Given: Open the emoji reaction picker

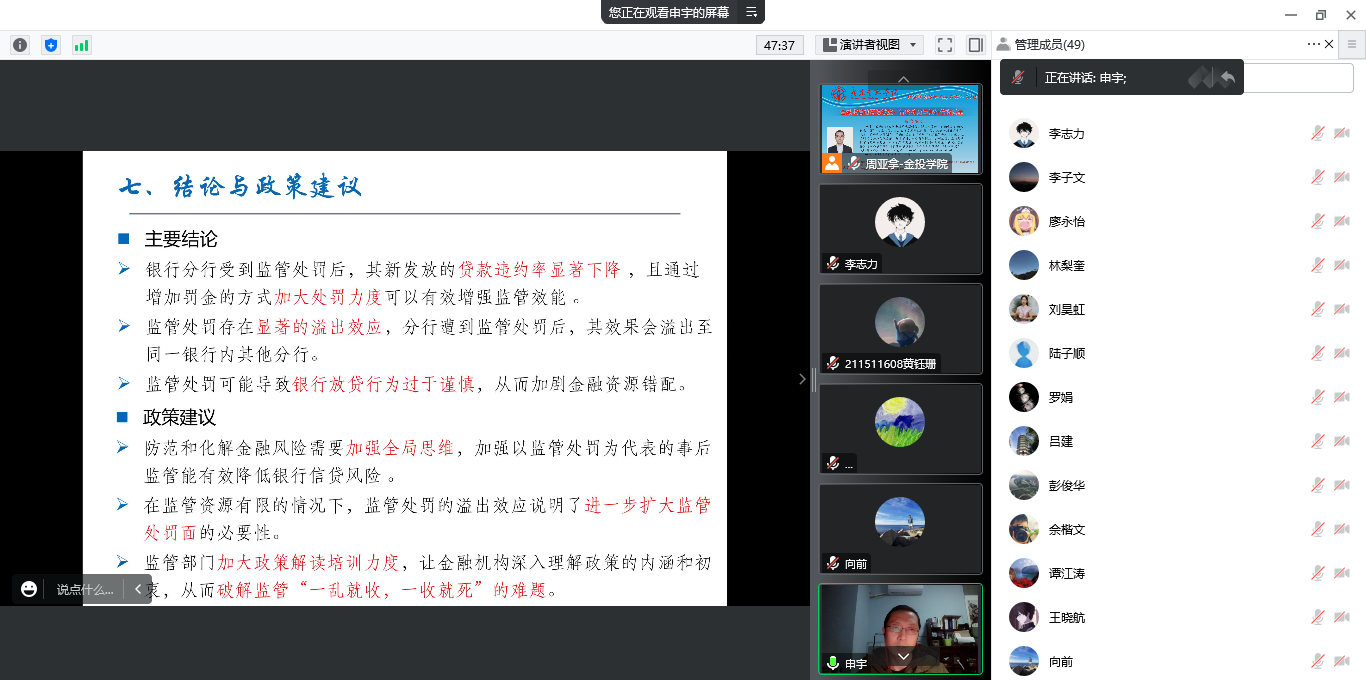Looking at the screenshot, I should click(x=29, y=589).
